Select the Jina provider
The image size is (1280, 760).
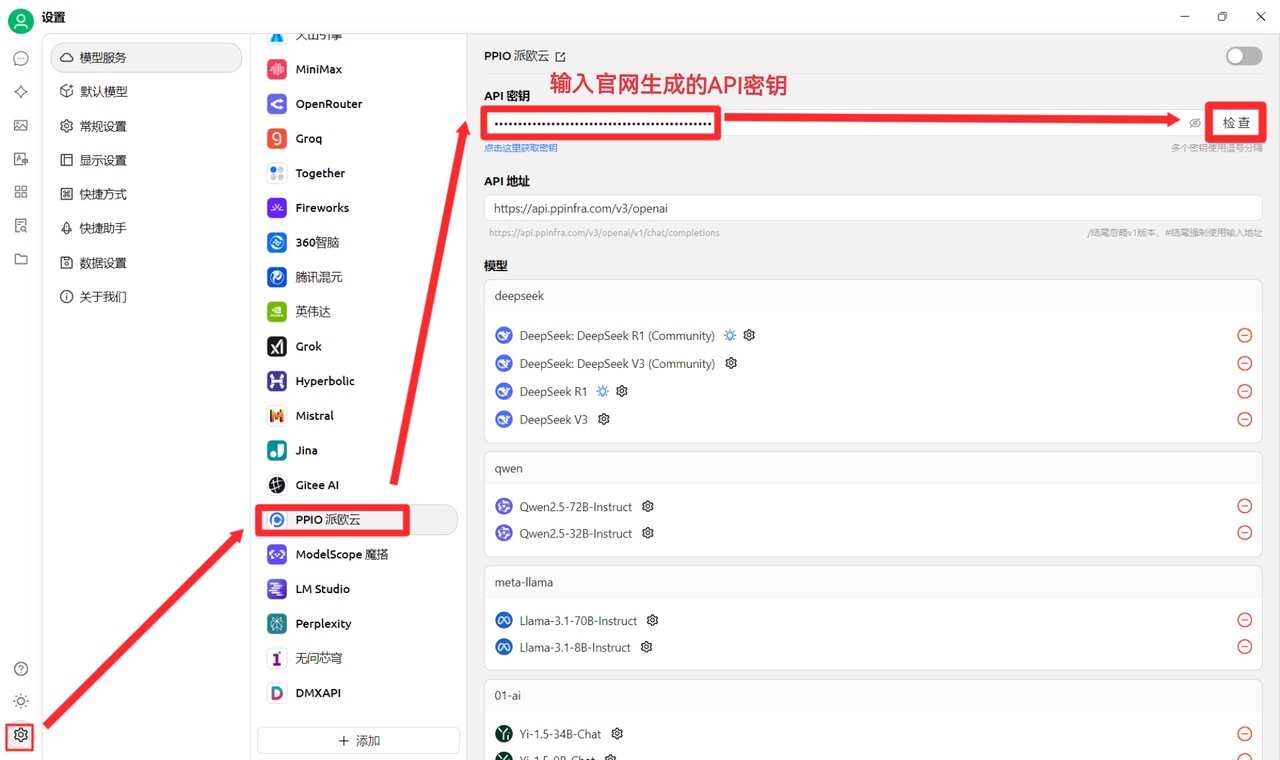coord(358,451)
